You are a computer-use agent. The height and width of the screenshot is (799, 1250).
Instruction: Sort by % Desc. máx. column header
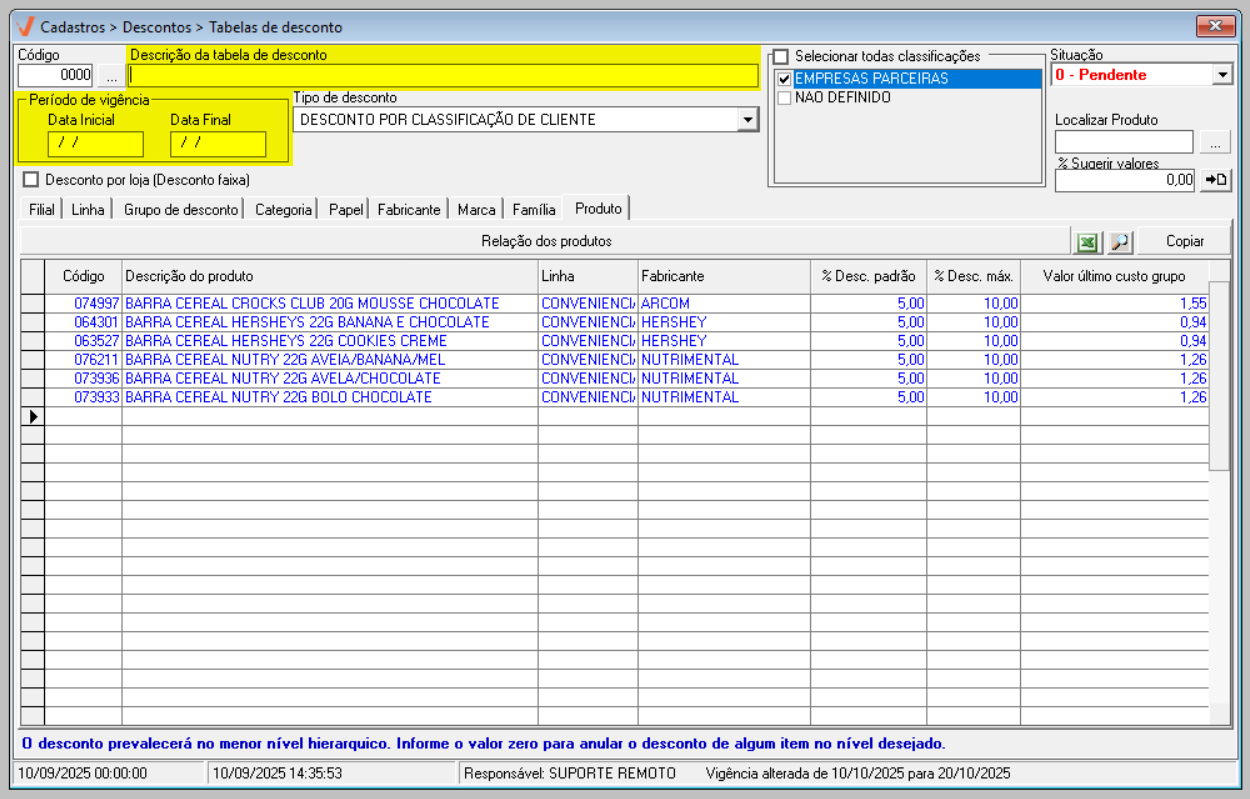pyautogui.click(x=973, y=276)
